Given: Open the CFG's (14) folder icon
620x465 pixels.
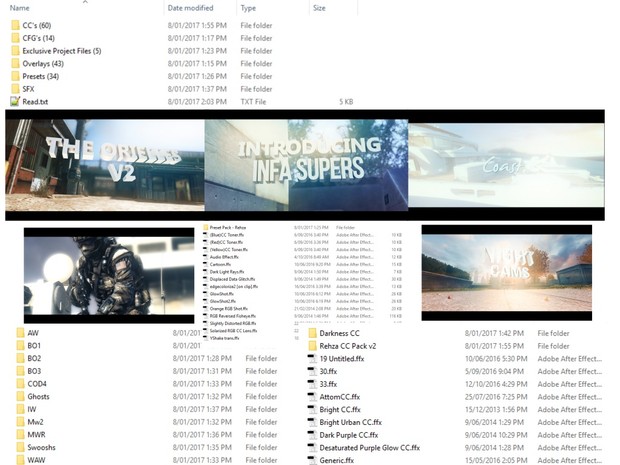Looking at the screenshot, I should (x=15, y=38).
